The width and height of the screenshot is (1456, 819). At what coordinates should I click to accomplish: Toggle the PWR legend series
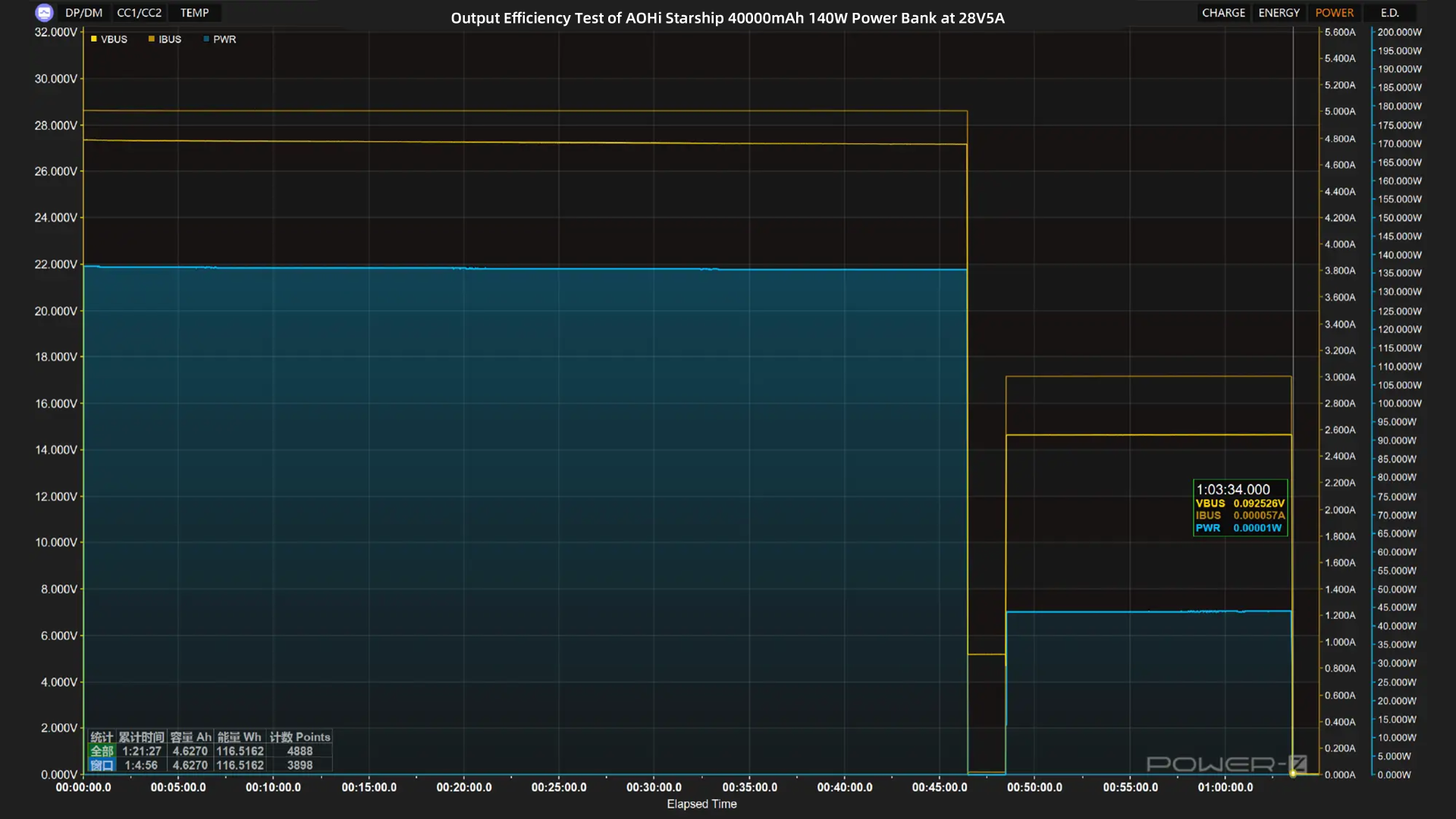pyautogui.click(x=220, y=39)
